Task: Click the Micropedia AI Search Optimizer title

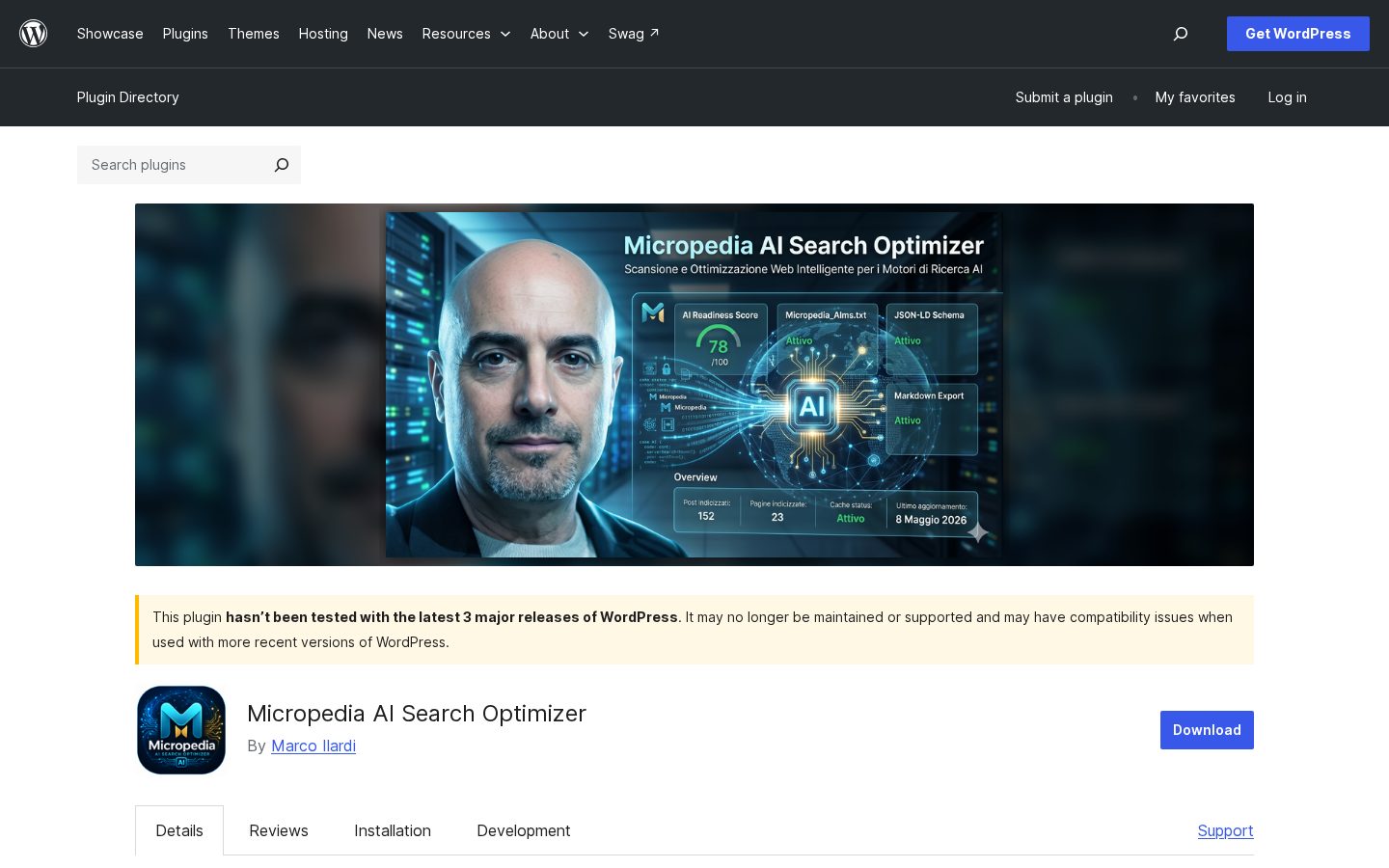Action: tap(417, 714)
